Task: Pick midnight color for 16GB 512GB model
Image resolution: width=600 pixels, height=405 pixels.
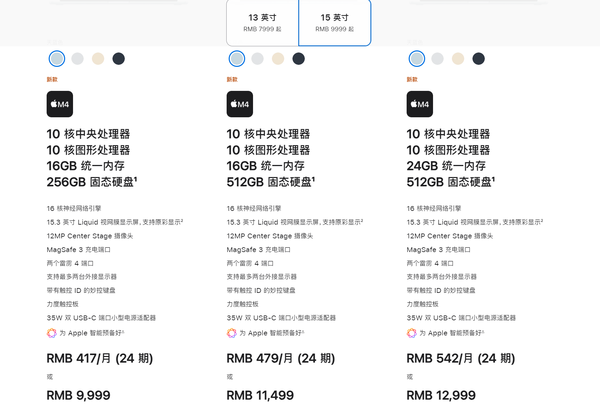Action: [298, 59]
